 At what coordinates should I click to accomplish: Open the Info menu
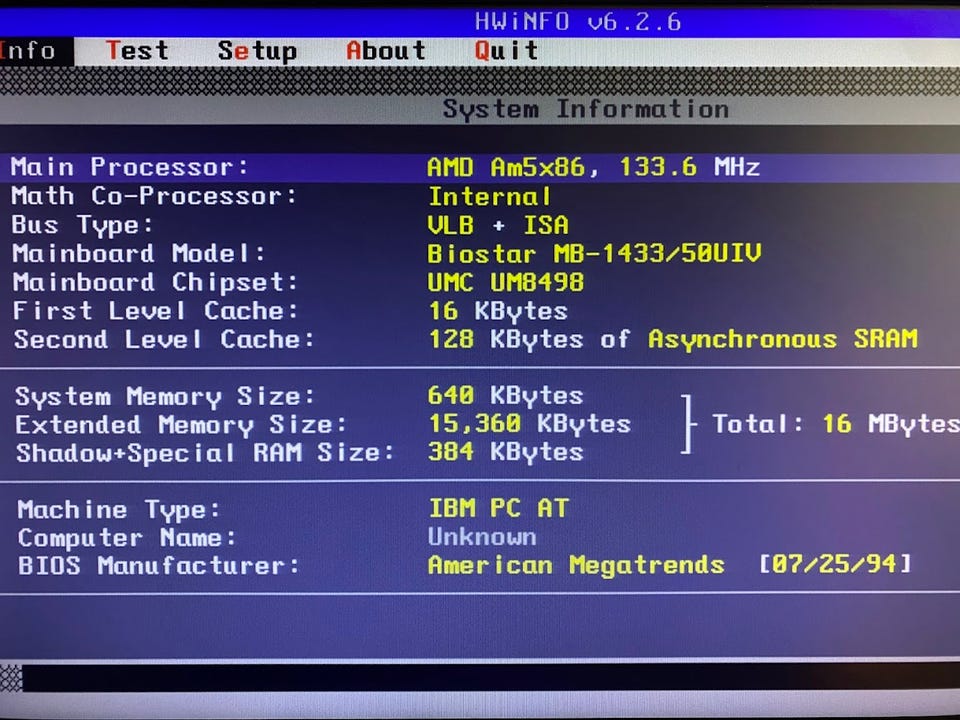click(28, 51)
